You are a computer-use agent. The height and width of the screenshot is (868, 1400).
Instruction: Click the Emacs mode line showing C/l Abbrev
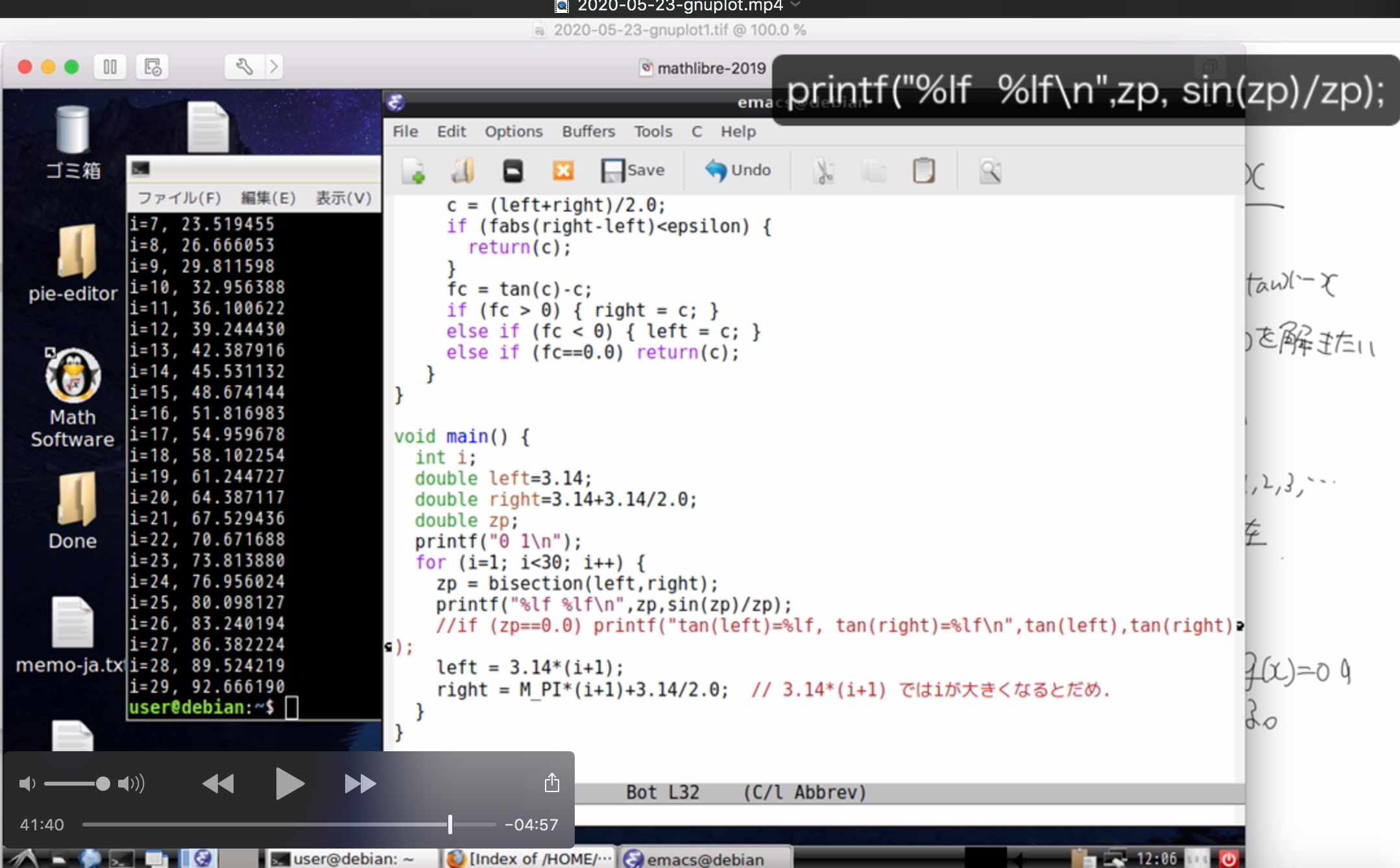click(x=910, y=793)
